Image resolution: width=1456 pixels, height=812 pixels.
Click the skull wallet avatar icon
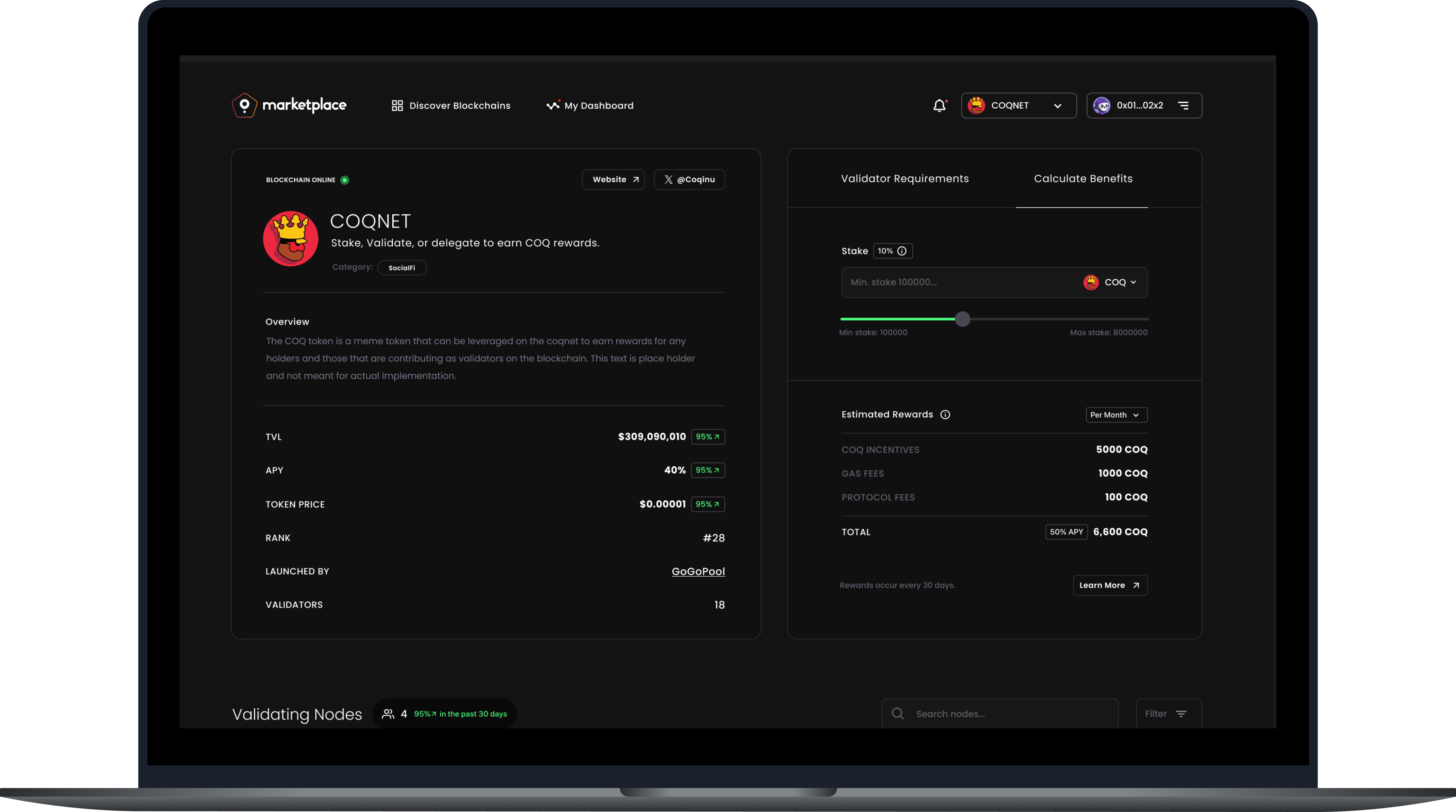[1102, 105]
